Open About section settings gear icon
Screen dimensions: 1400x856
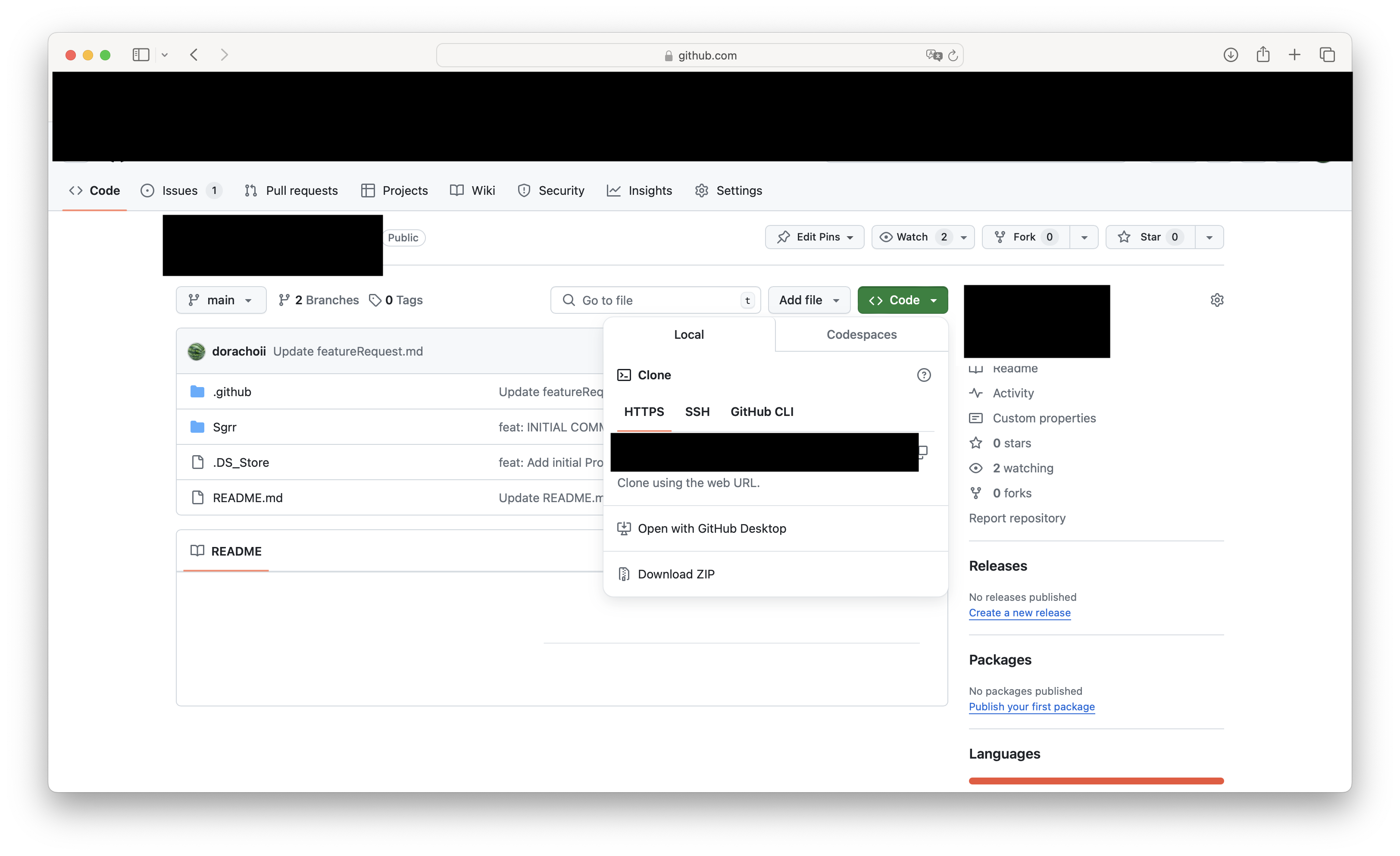pos(1216,300)
